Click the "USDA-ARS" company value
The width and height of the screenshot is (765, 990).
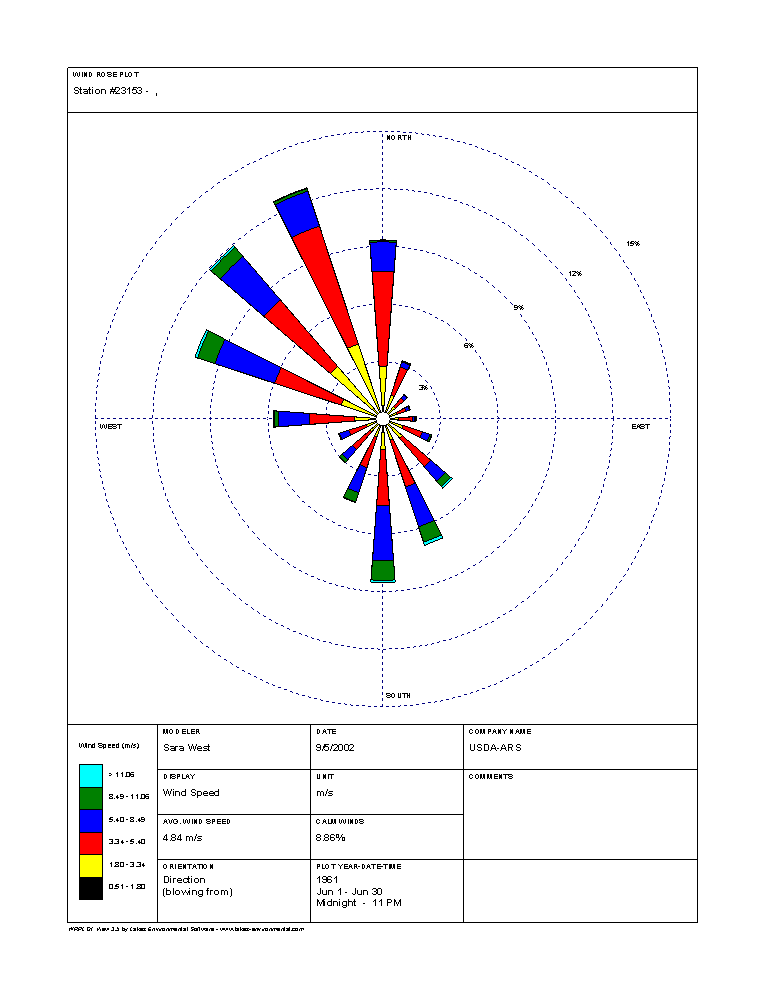click(495, 748)
